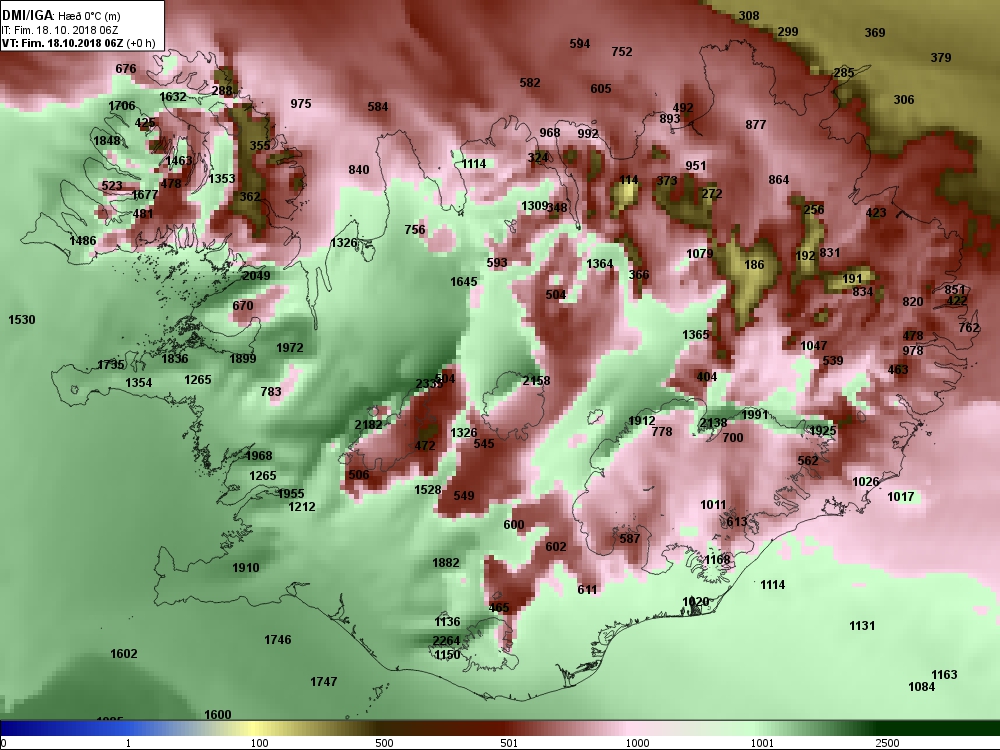
Task: Click the map value 2158
Action: [536, 381]
